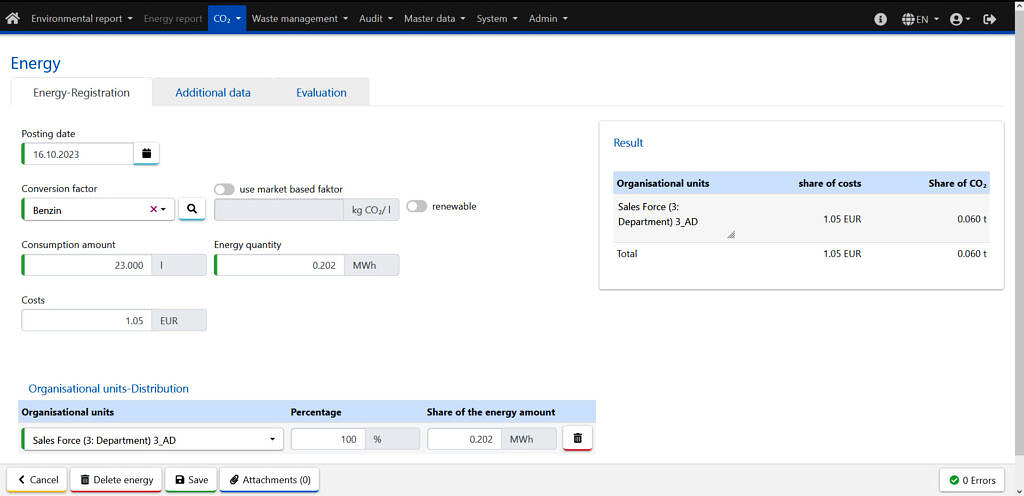Open the posting date calendar picker
The height and width of the screenshot is (496, 1024).
(x=146, y=153)
